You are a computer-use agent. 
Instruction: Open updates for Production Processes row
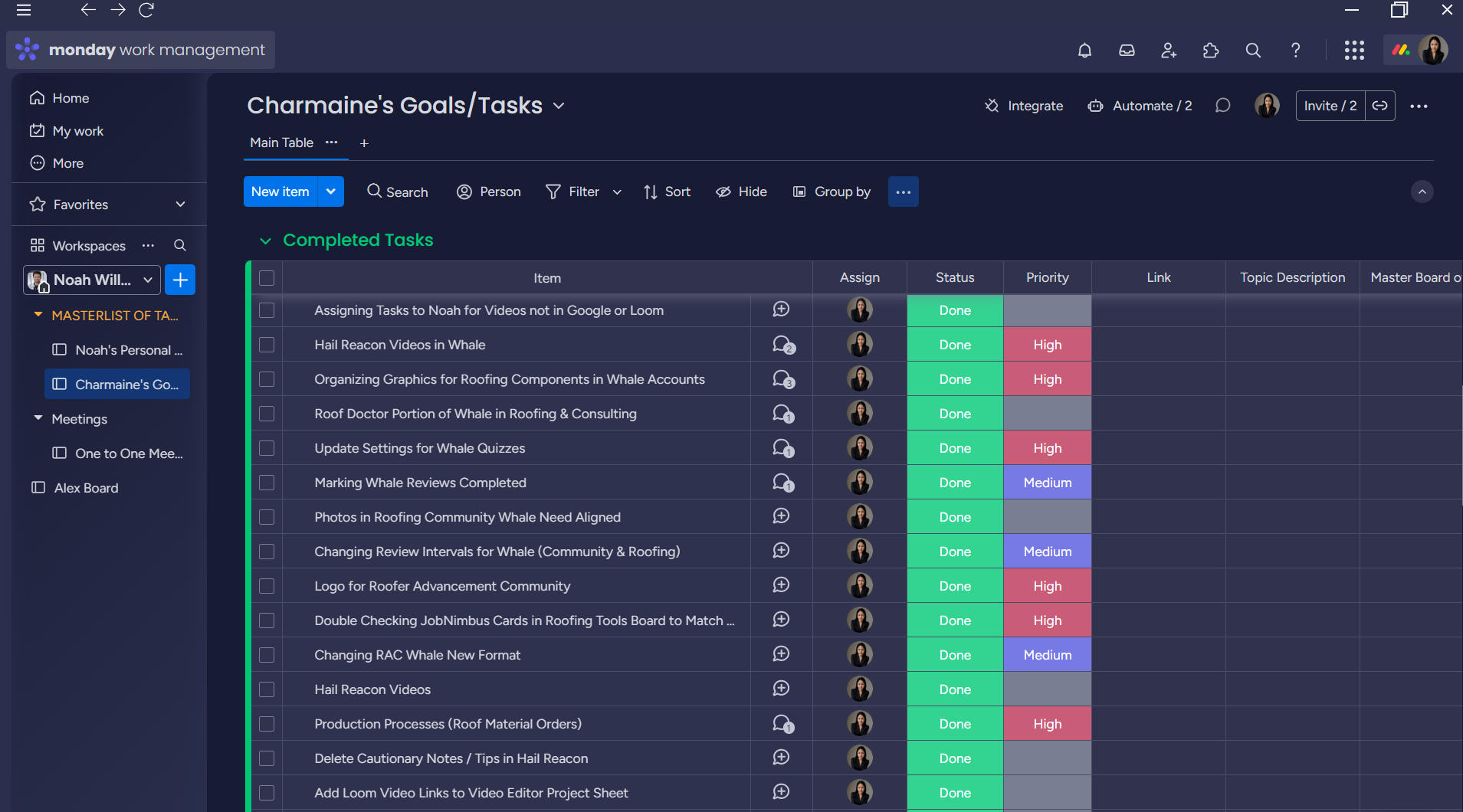(x=783, y=724)
